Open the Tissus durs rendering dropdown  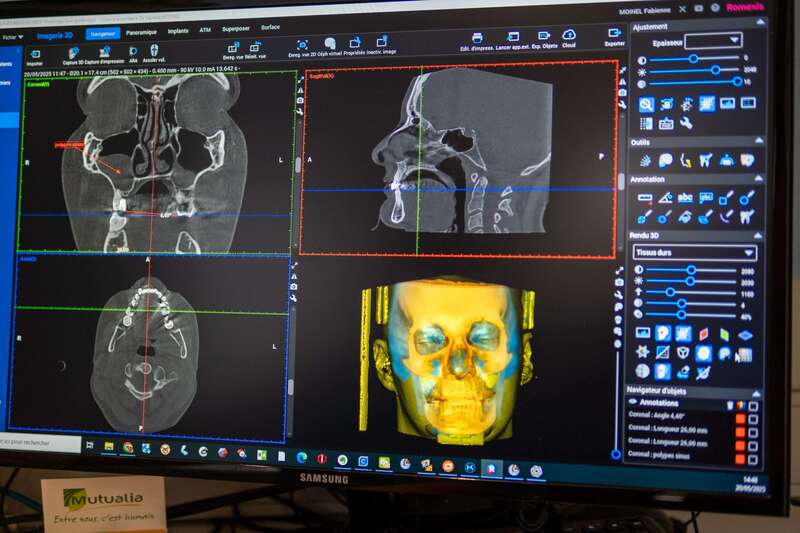[x=695, y=252]
